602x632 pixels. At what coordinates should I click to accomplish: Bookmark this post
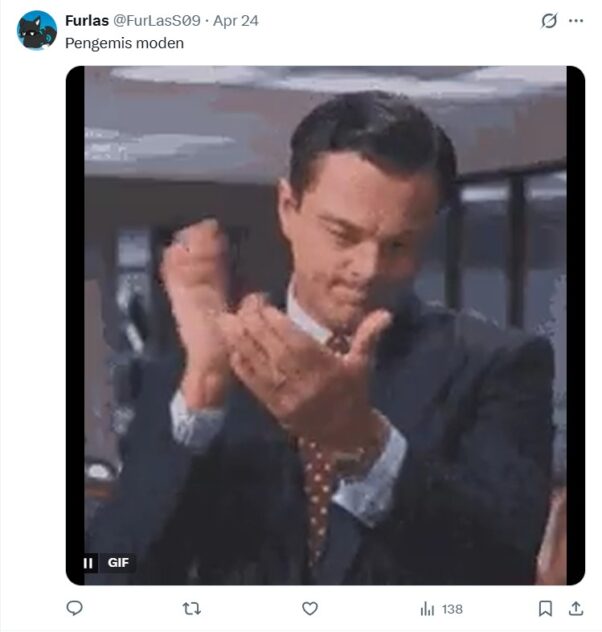545,608
